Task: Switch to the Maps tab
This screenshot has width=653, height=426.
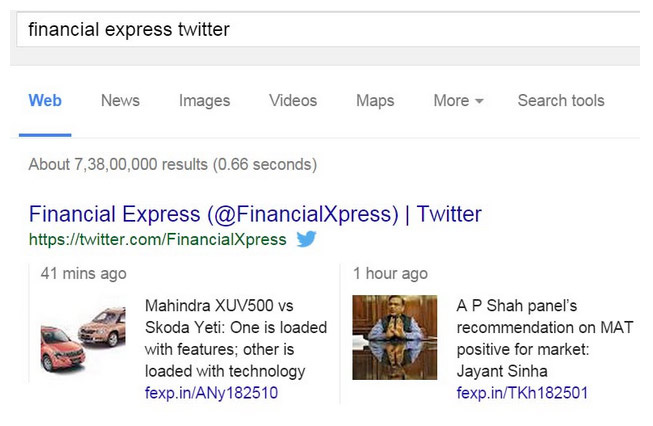Action: (375, 101)
